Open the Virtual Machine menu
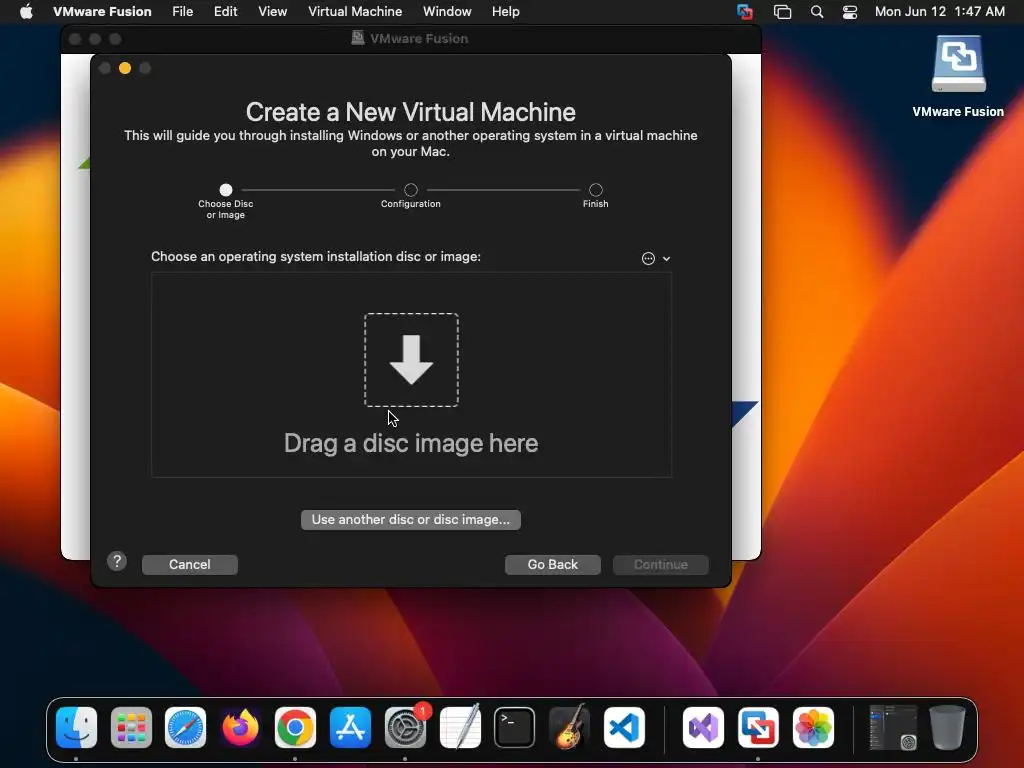Viewport: 1024px width, 768px height. click(355, 12)
